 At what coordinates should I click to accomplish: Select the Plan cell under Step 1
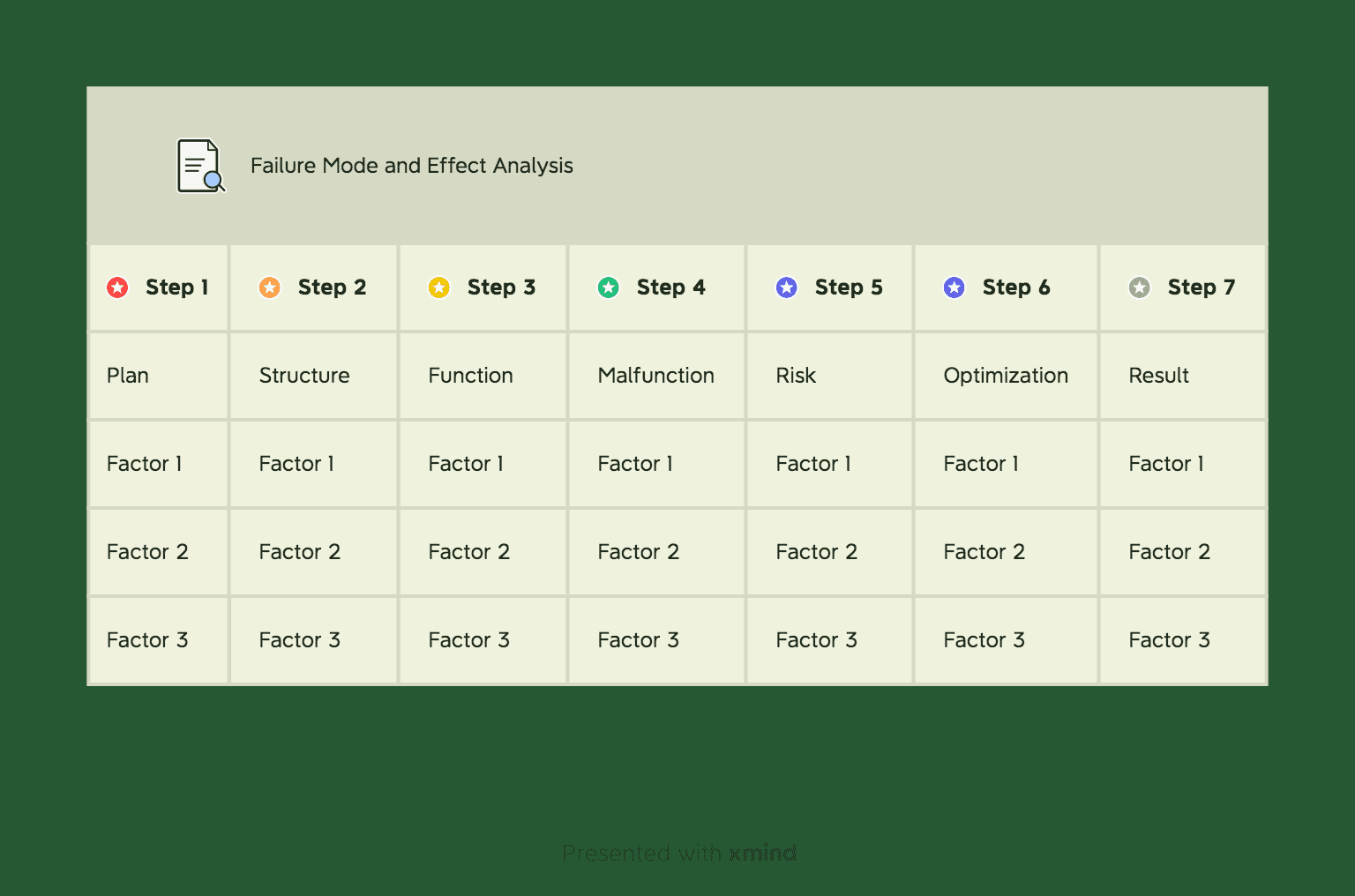coord(159,376)
